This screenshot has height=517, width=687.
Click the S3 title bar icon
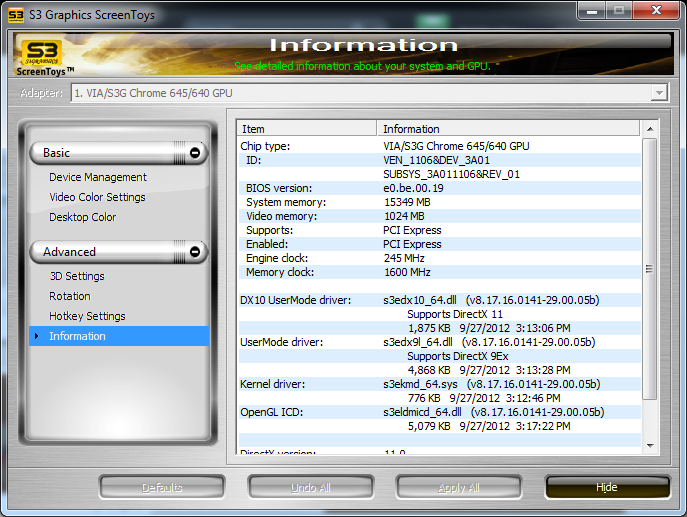tap(16, 15)
